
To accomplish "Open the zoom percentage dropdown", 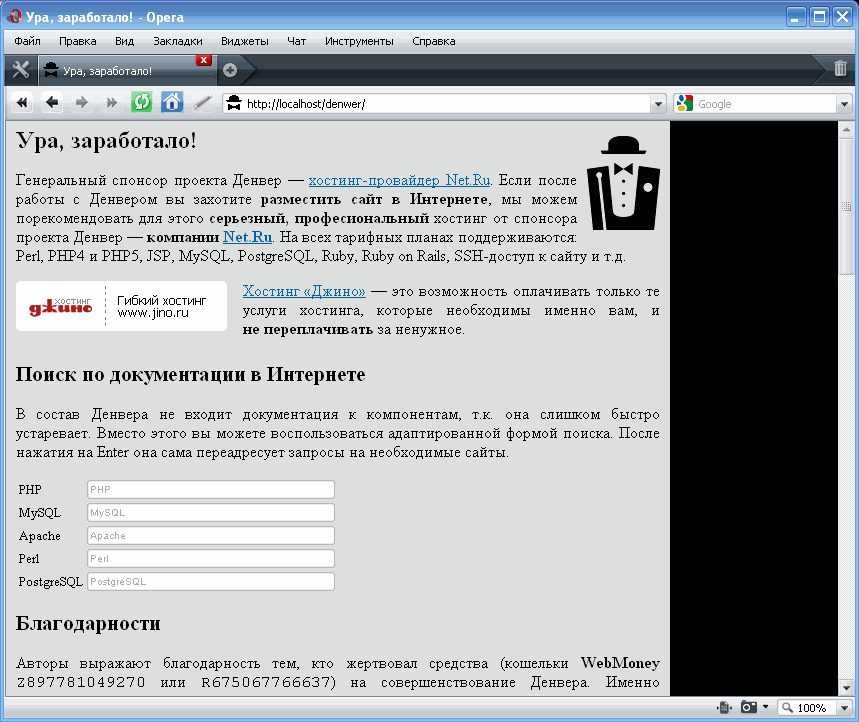I will coord(844,708).
